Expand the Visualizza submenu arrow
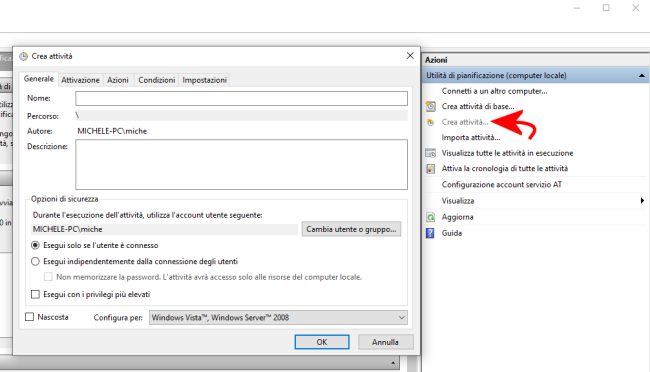650x372 pixels. (x=642, y=201)
